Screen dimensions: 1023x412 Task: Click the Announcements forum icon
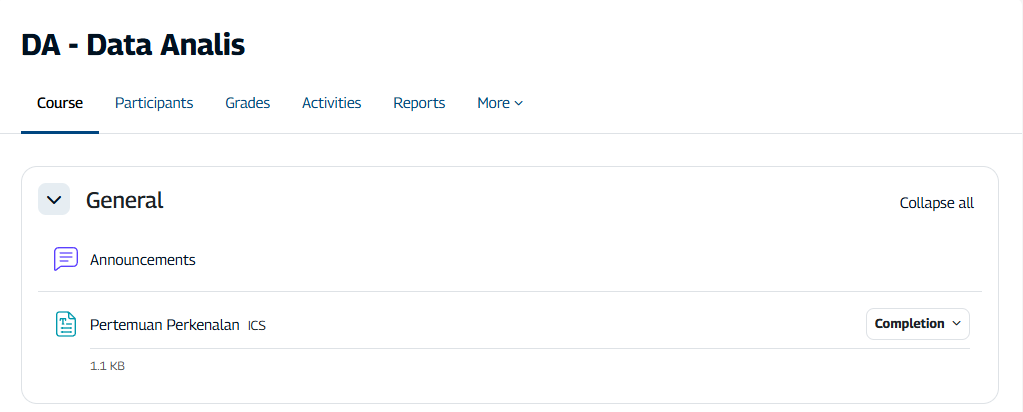(65, 259)
